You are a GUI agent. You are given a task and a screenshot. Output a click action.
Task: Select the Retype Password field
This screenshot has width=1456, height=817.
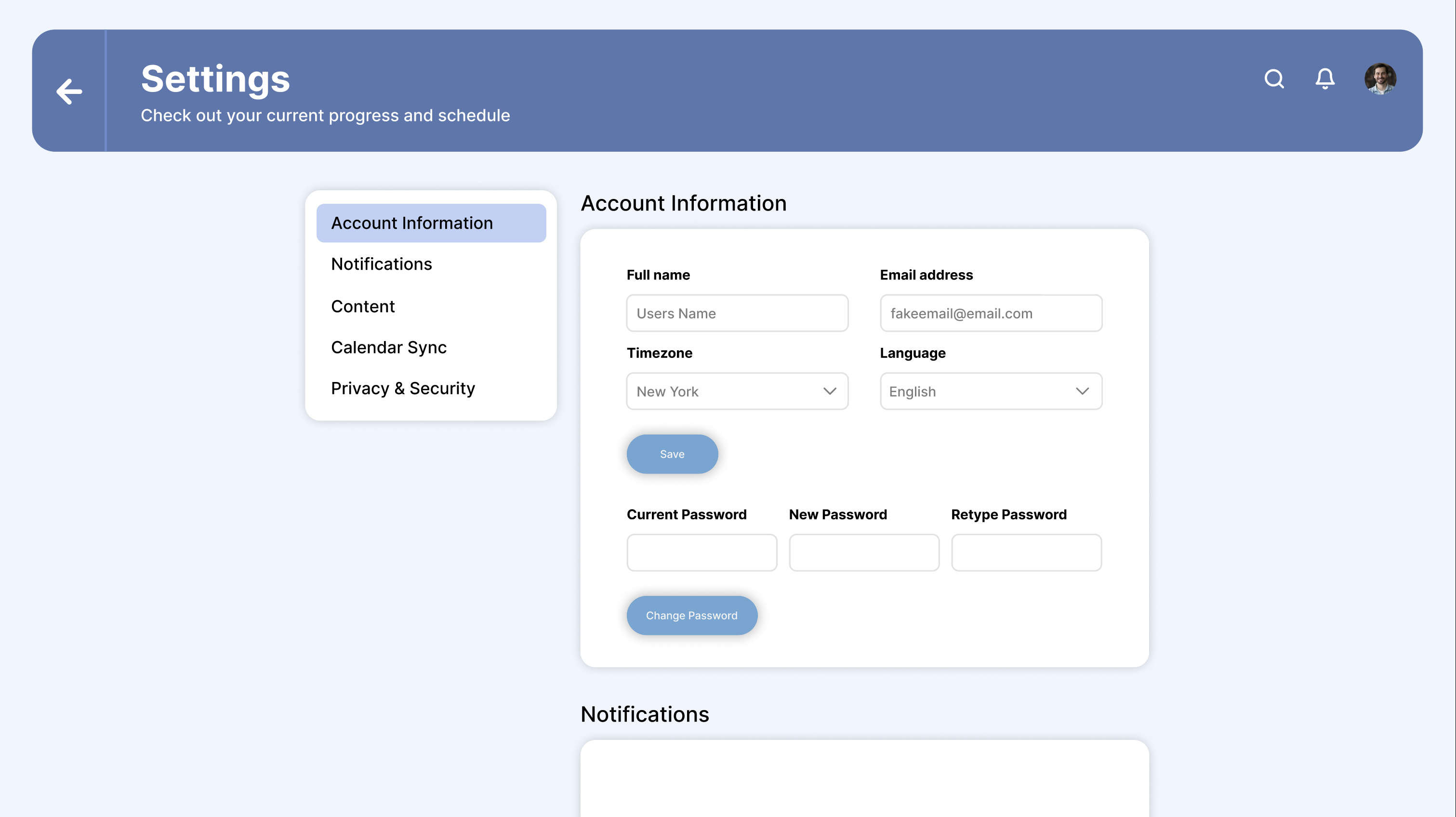tap(1026, 553)
